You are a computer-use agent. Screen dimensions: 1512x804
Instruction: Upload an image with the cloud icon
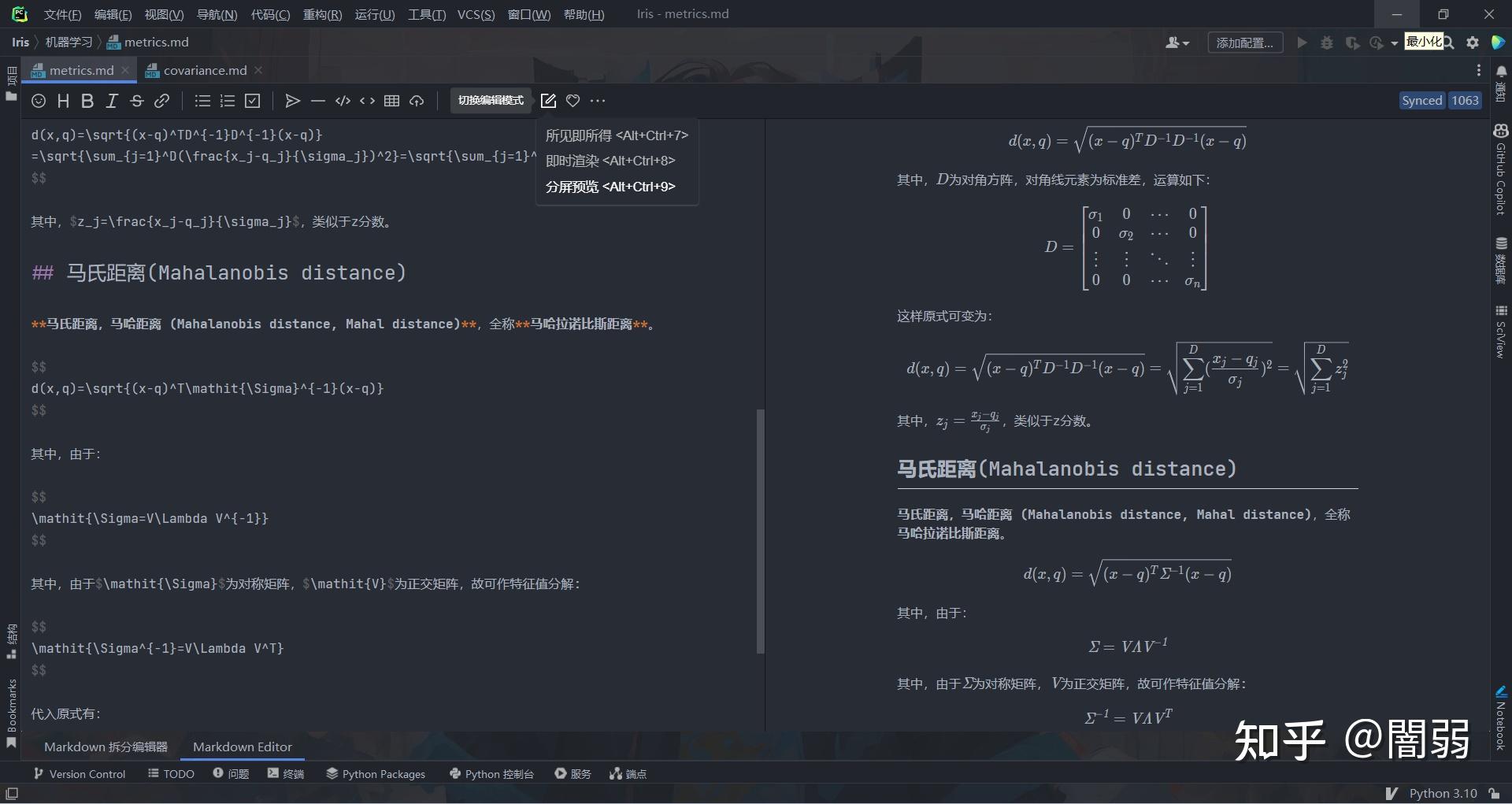417,101
